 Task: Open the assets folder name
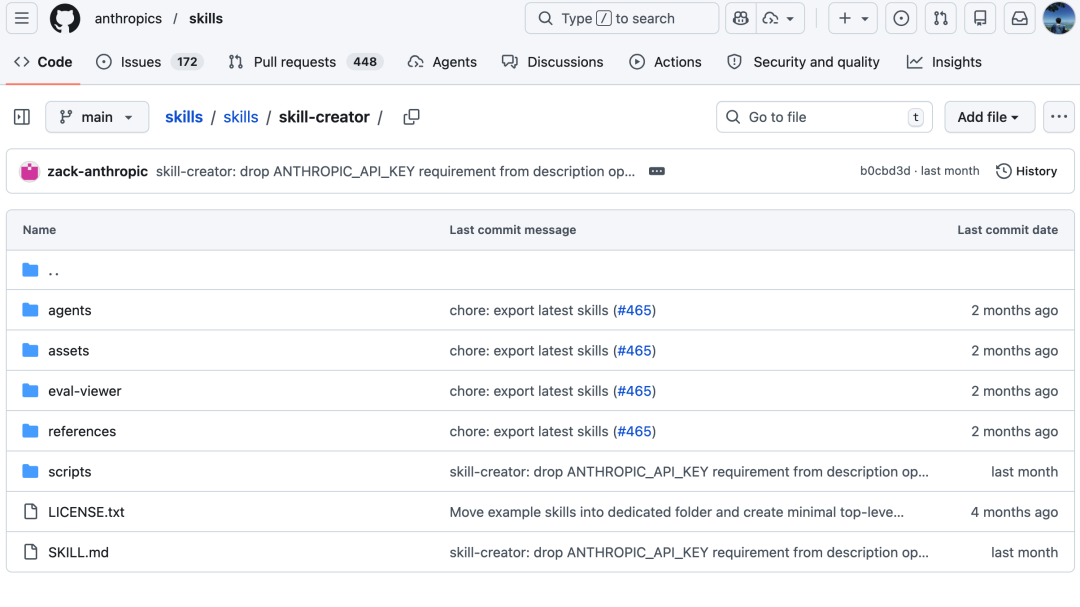[x=69, y=351]
